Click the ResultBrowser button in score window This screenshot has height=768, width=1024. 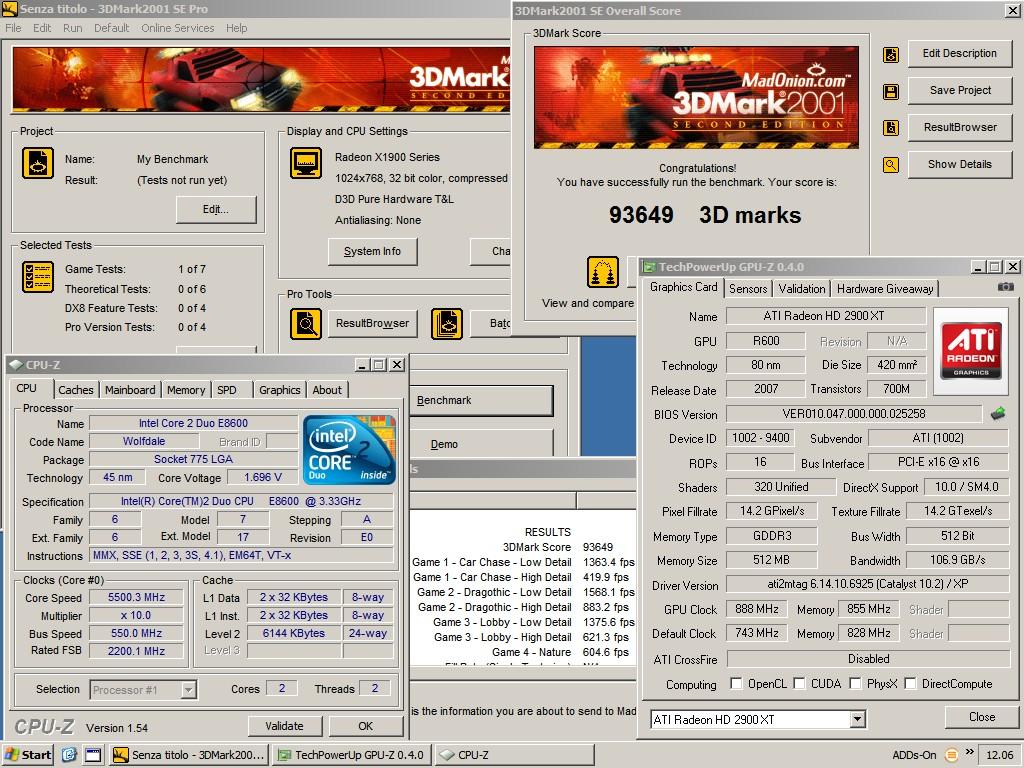tap(960, 127)
